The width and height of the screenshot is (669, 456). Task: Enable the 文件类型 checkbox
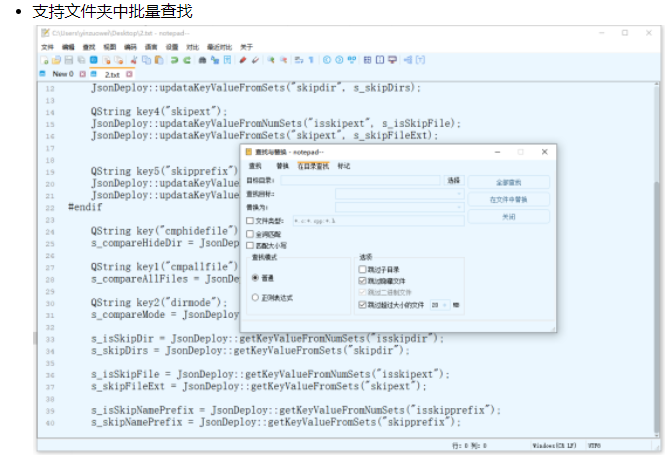click(250, 220)
